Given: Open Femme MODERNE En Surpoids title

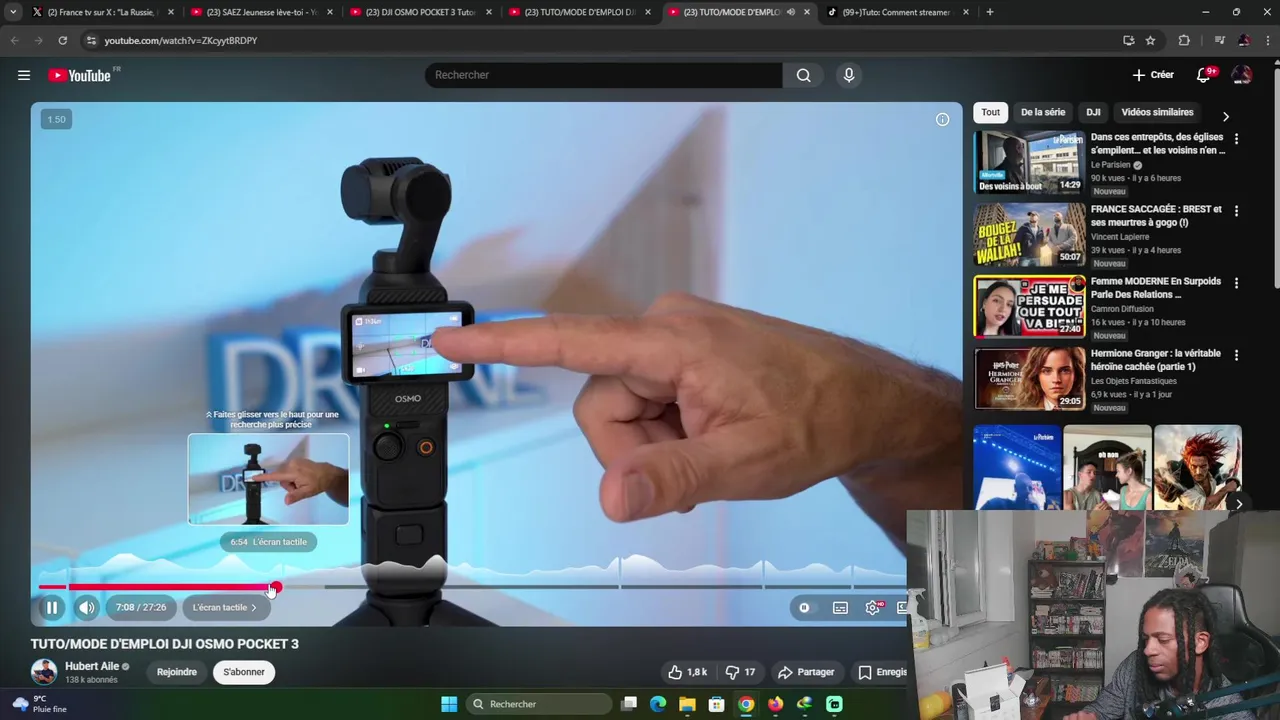Looking at the screenshot, I should tap(1155, 288).
